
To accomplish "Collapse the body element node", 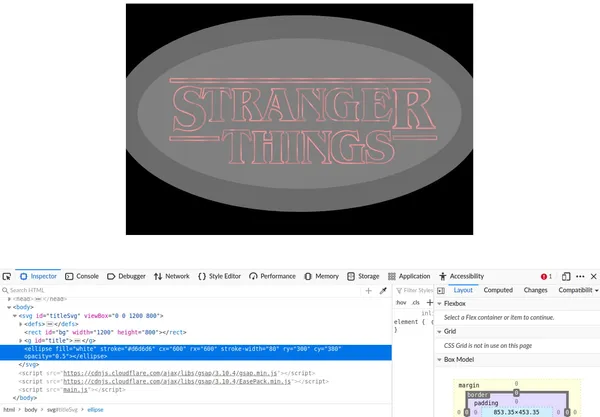I will [9, 307].
